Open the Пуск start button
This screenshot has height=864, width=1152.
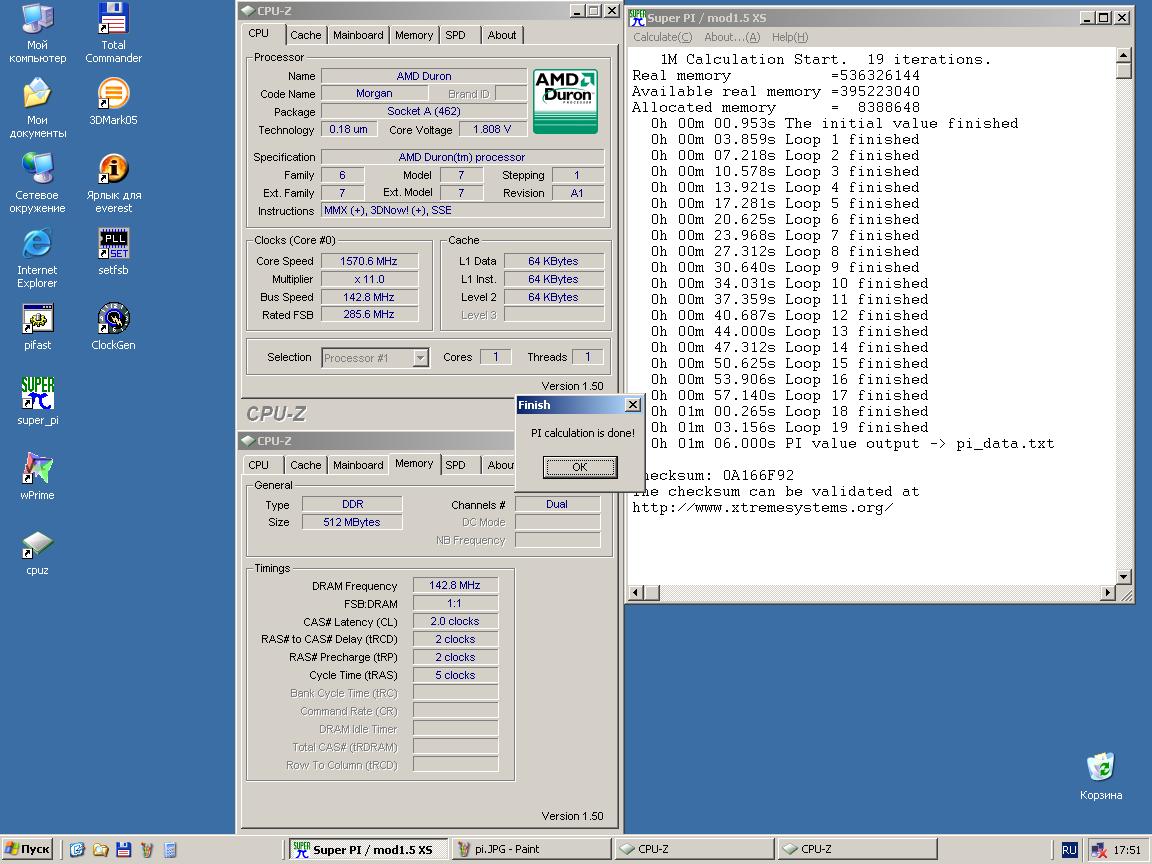pos(28,849)
